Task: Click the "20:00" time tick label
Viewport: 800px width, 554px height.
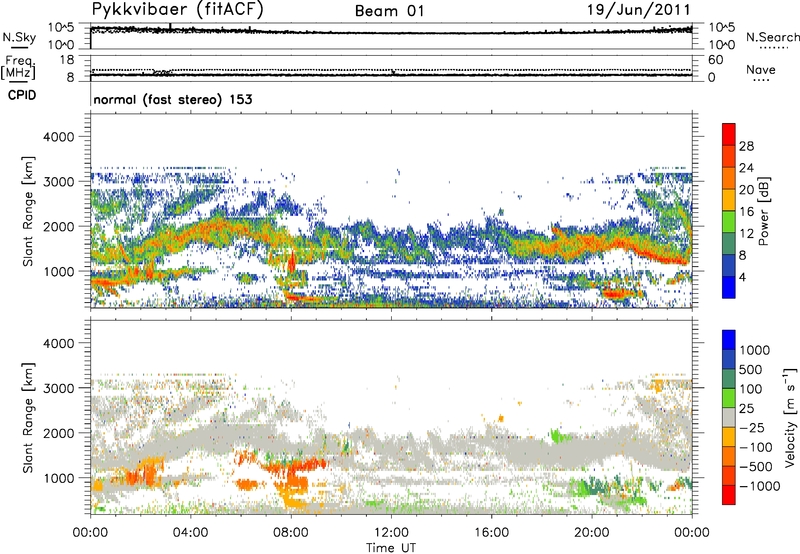Action: click(x=591, y=533)
